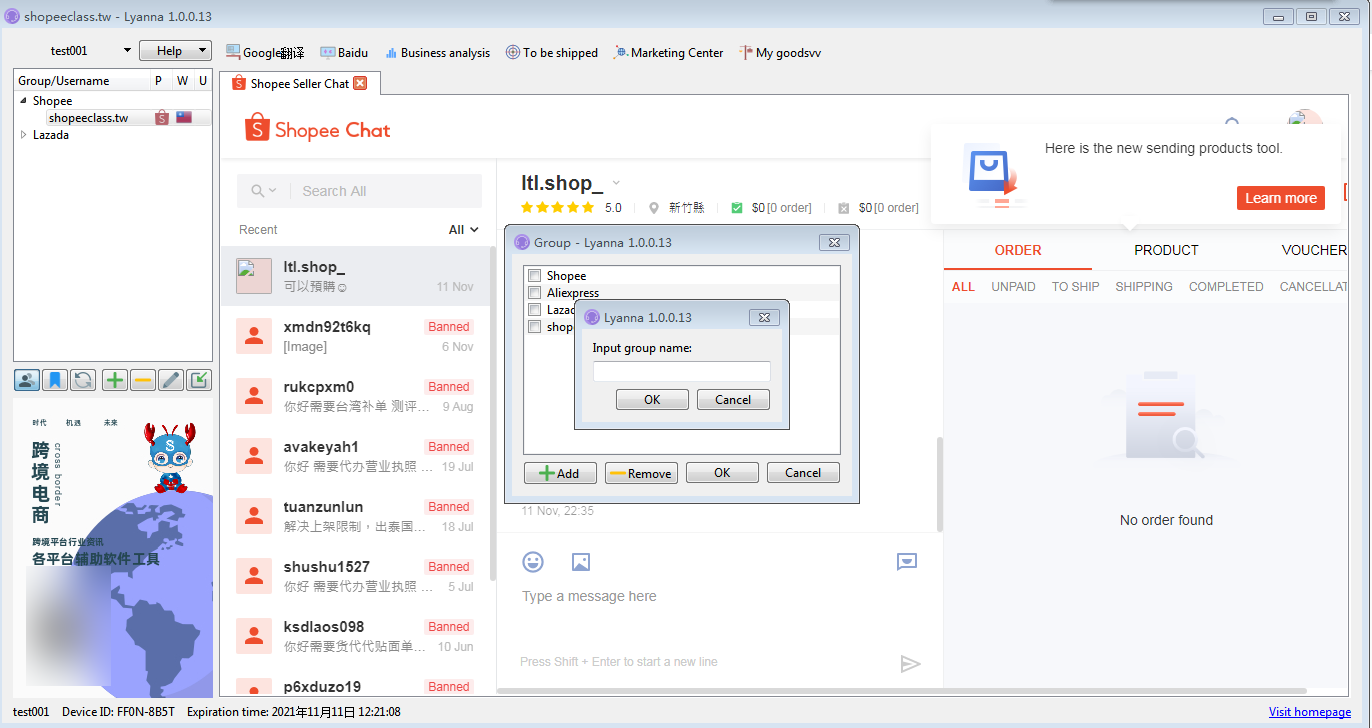The width and height of the screenshot is (1372, 728).
Task: Click the Type a message here box
Action: coord(720,596)
